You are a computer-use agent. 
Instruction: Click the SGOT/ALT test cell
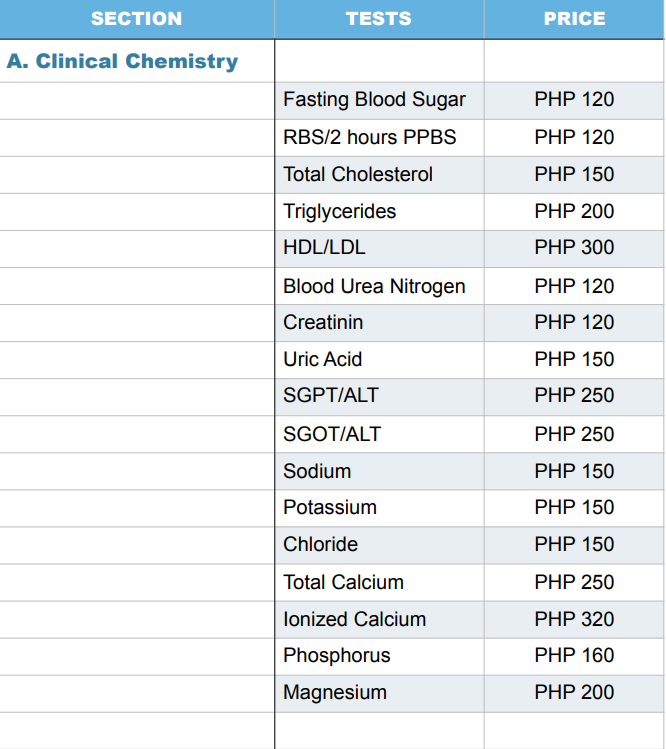point(332,434)
